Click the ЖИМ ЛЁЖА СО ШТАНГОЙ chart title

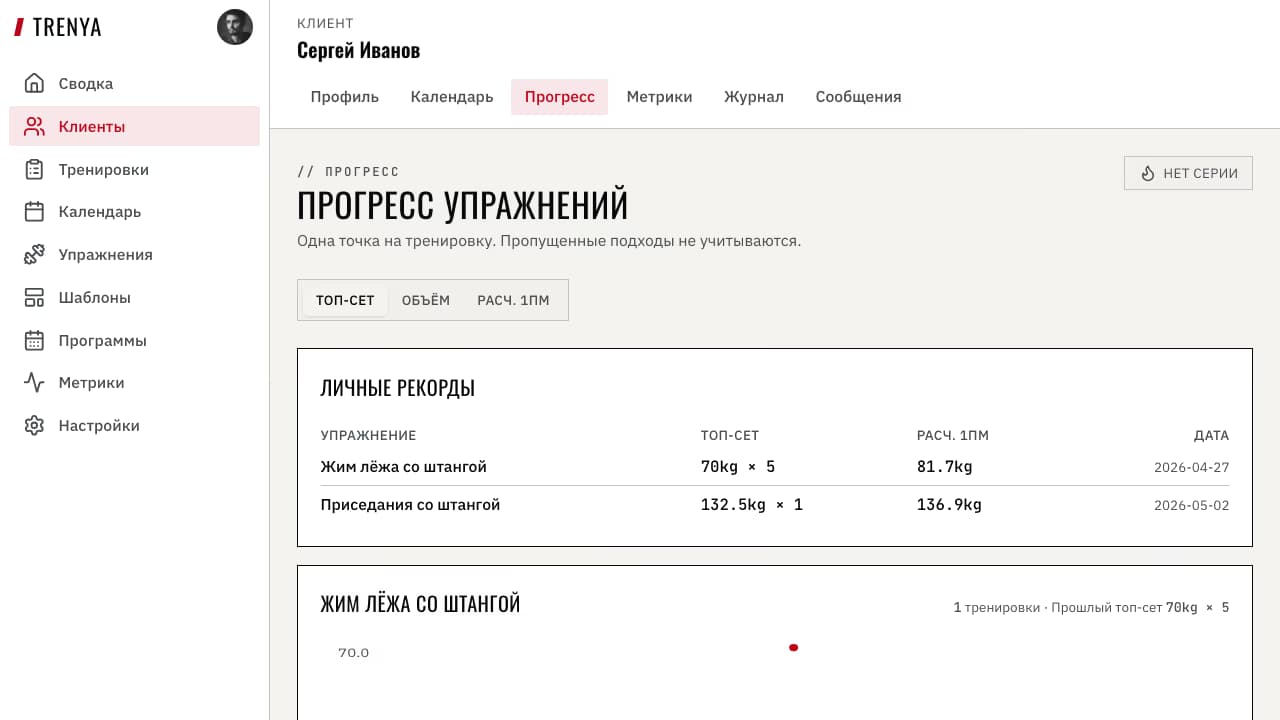click(420, 604)
